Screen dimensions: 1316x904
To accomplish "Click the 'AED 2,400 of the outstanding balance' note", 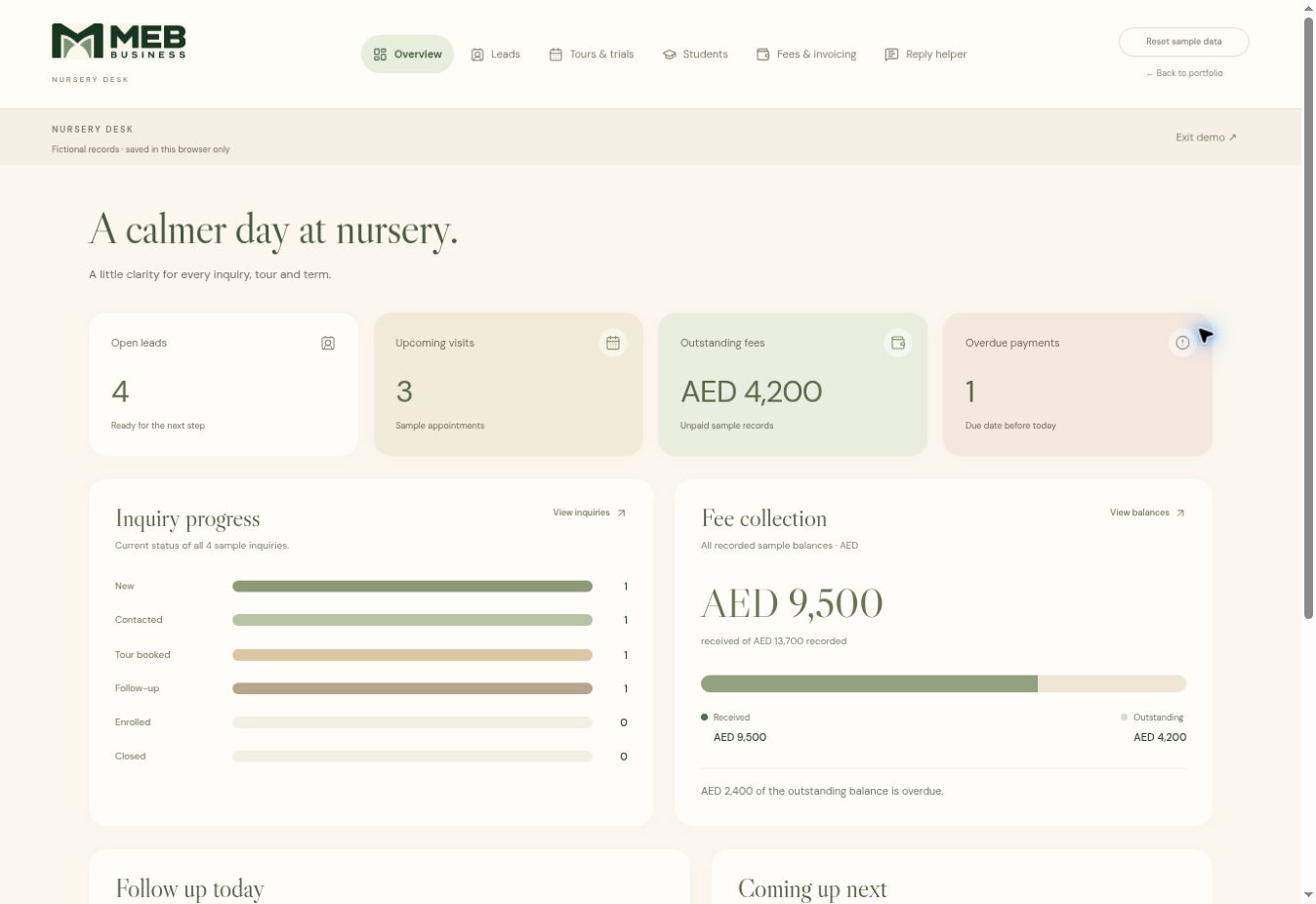I will coord(822,792).
